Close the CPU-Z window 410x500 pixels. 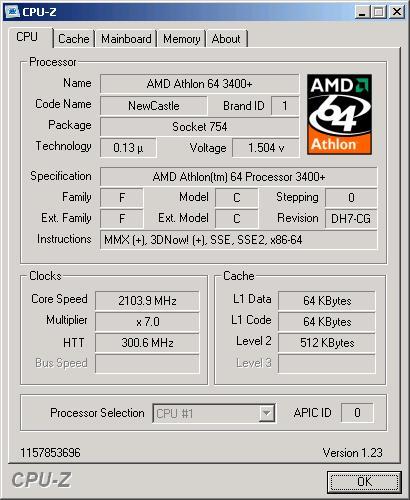point(397,12)
